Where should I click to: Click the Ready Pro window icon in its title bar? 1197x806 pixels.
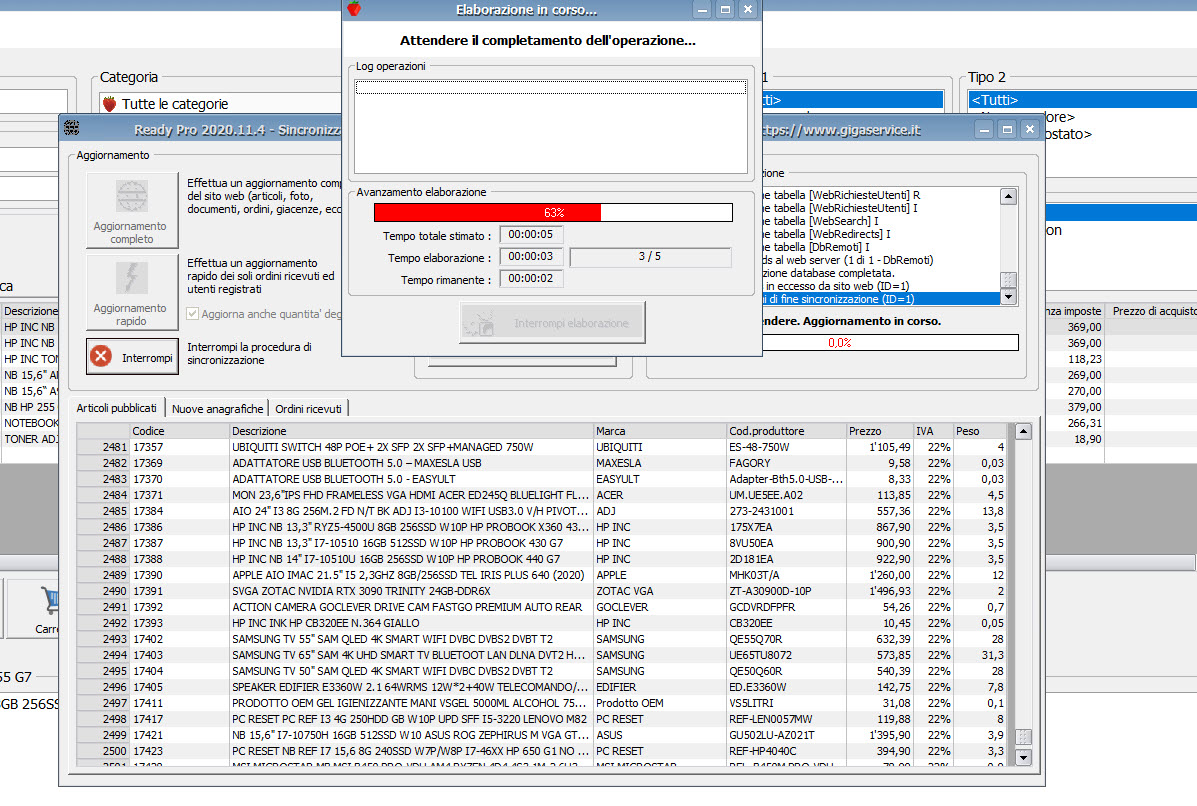[x=72, y=129]
